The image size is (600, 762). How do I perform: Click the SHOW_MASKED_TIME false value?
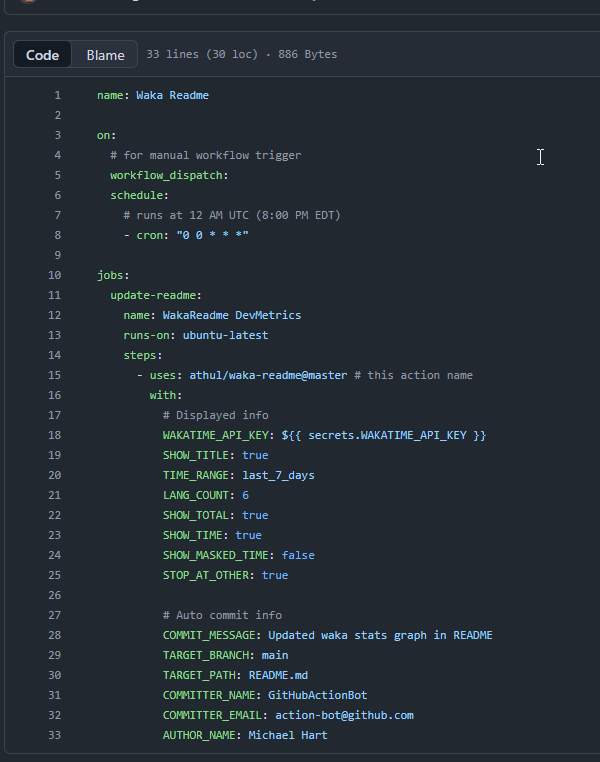point(298,555)
